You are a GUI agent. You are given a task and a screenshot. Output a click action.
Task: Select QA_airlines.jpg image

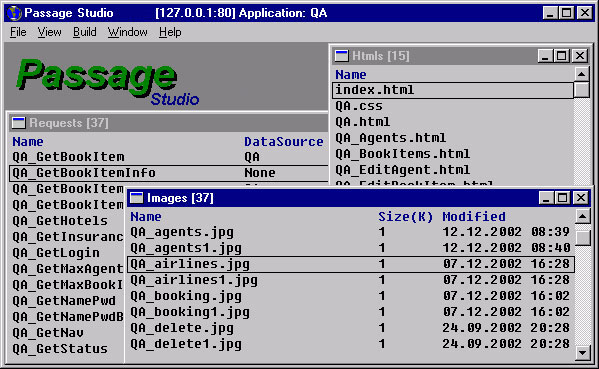[351, 264]
